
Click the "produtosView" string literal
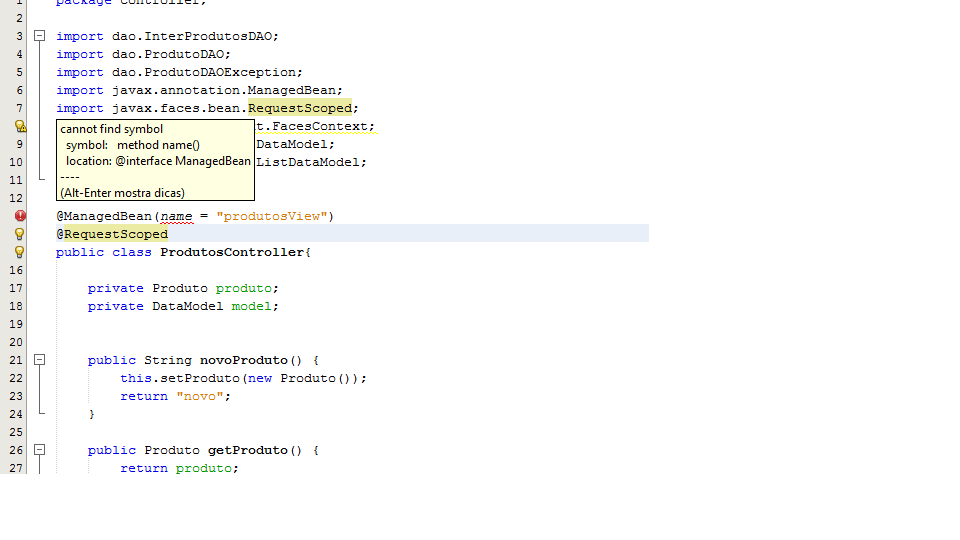271,216
